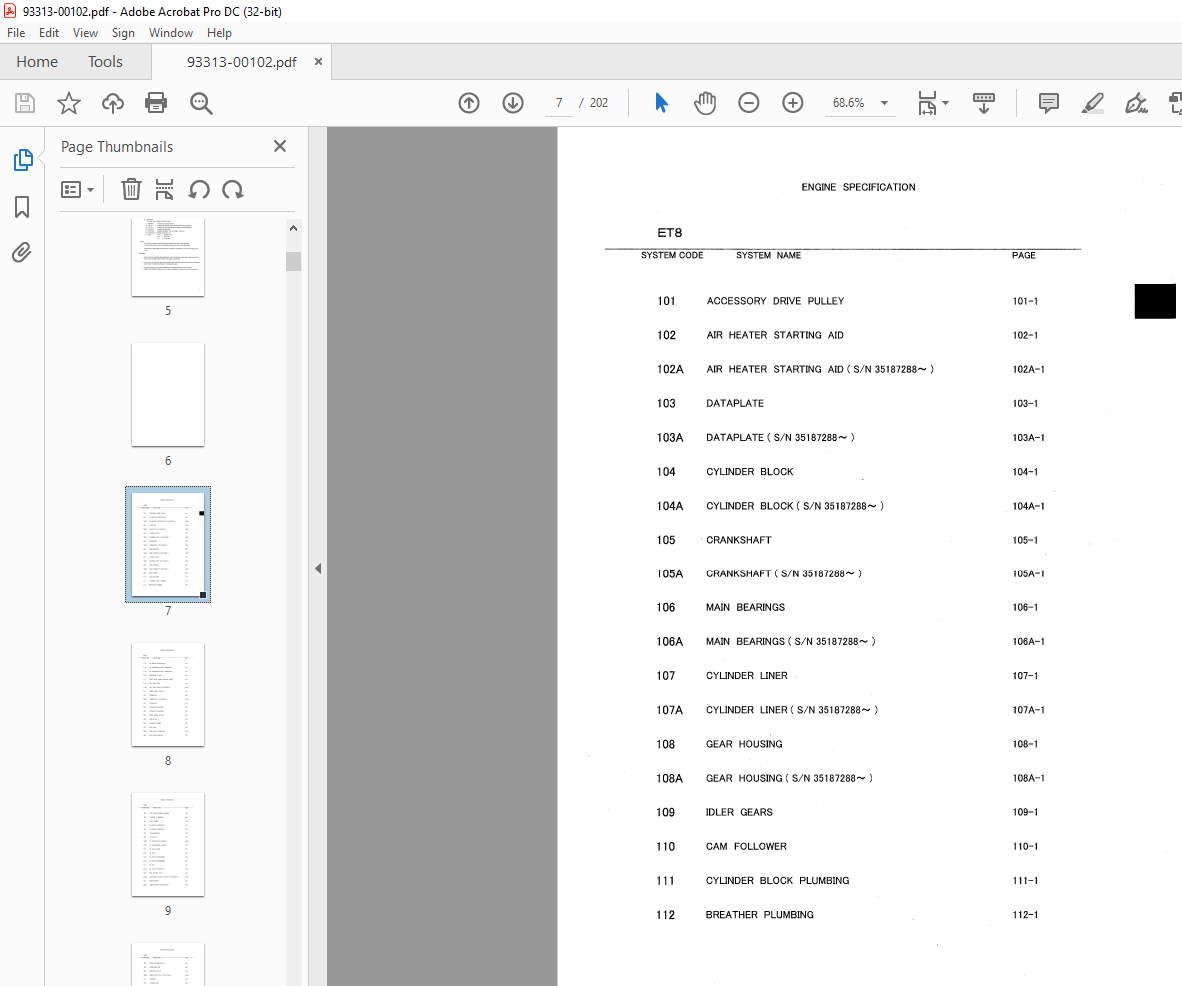Screen dimensions: 1182x986
Task: Click the upload to cloud icon
Action: [113, 103]
